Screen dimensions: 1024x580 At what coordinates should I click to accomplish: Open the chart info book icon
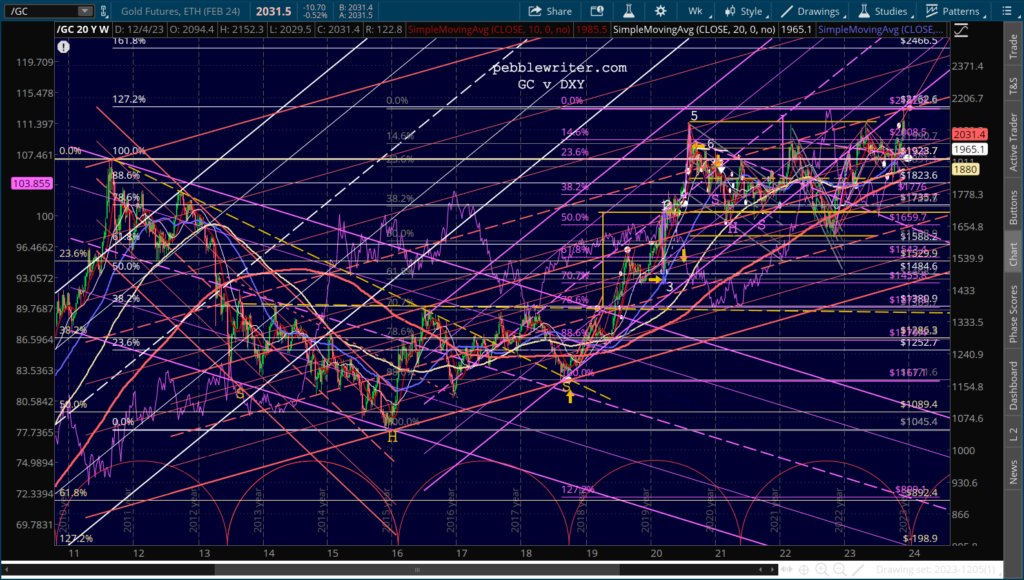[x=597, y=11]
